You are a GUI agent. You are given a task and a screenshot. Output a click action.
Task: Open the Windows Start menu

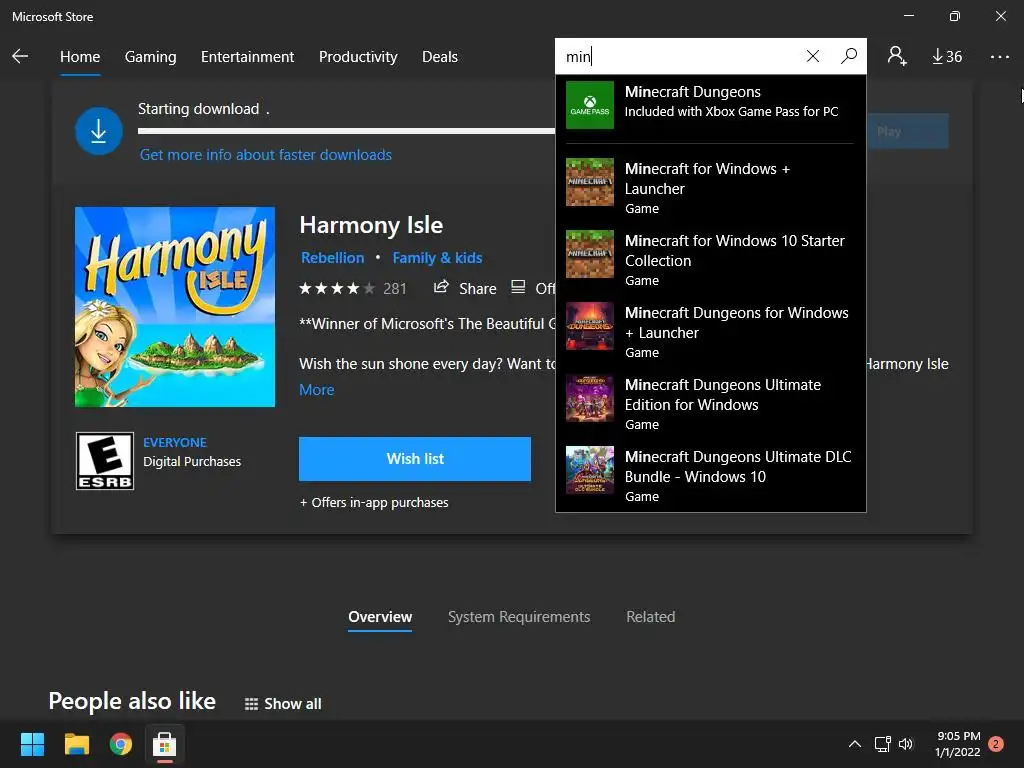point(32,744)
